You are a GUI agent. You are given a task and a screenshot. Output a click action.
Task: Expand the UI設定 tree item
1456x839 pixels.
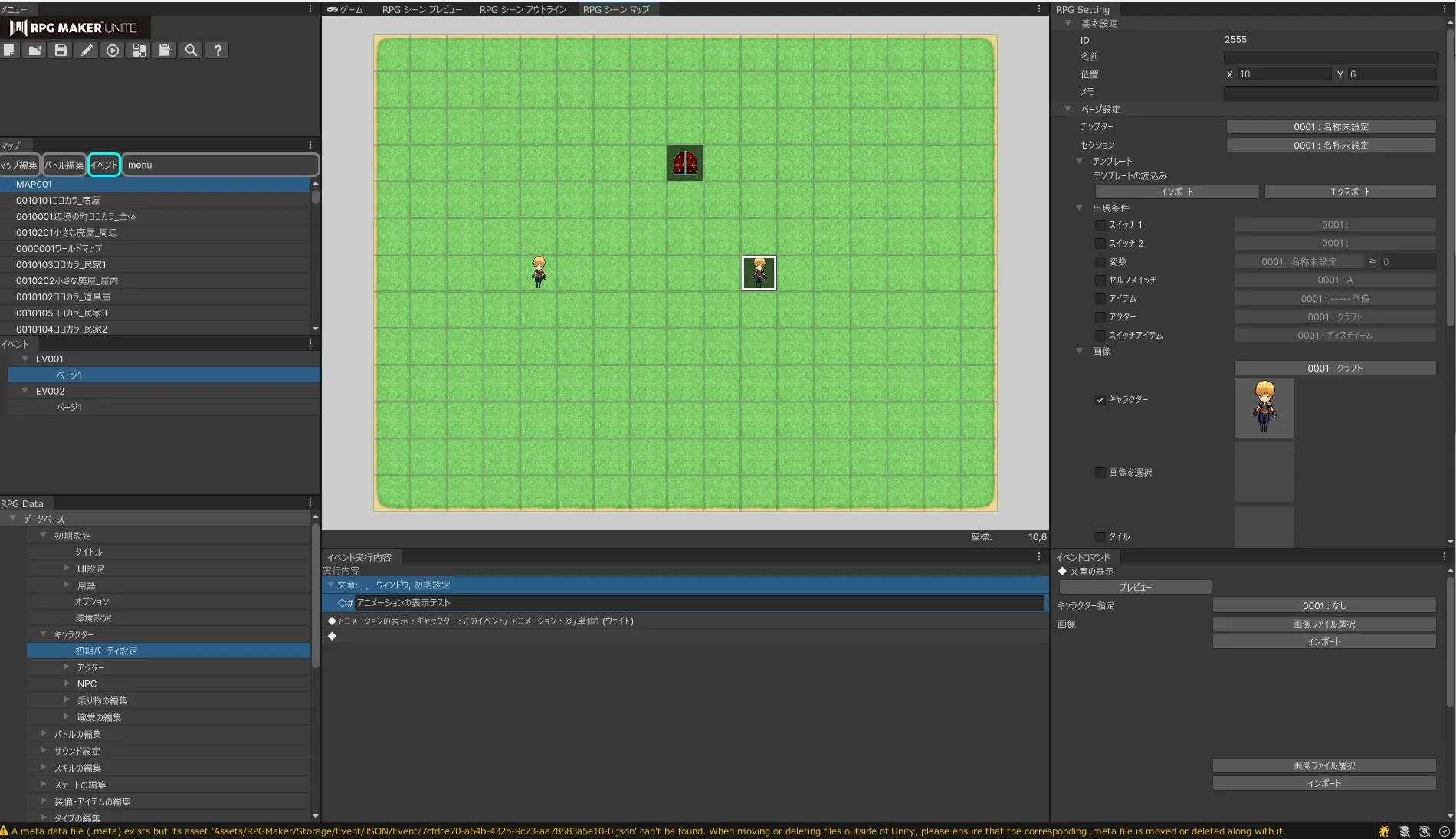67,569
